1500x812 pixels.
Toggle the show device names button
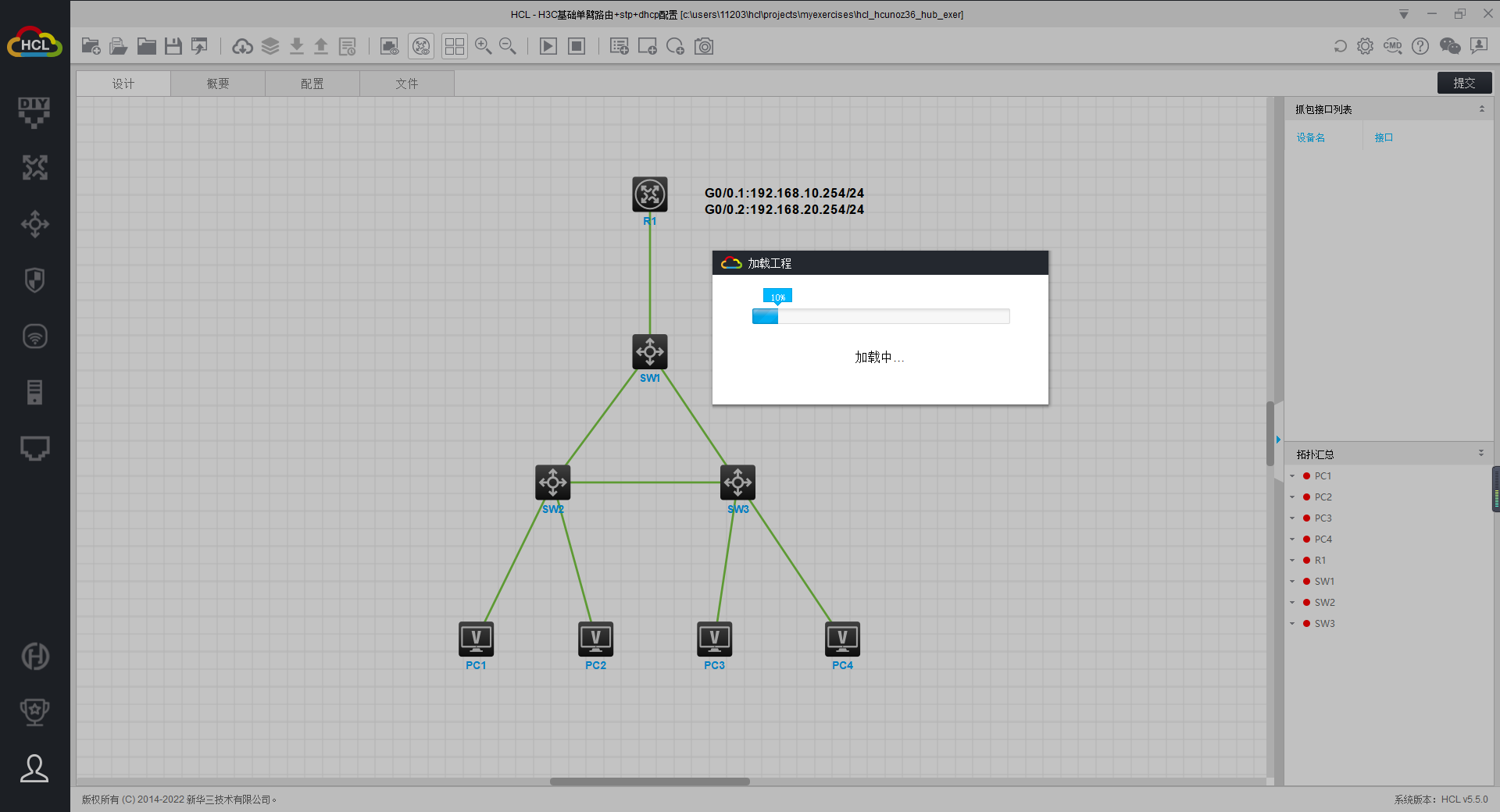click(421, 47)
